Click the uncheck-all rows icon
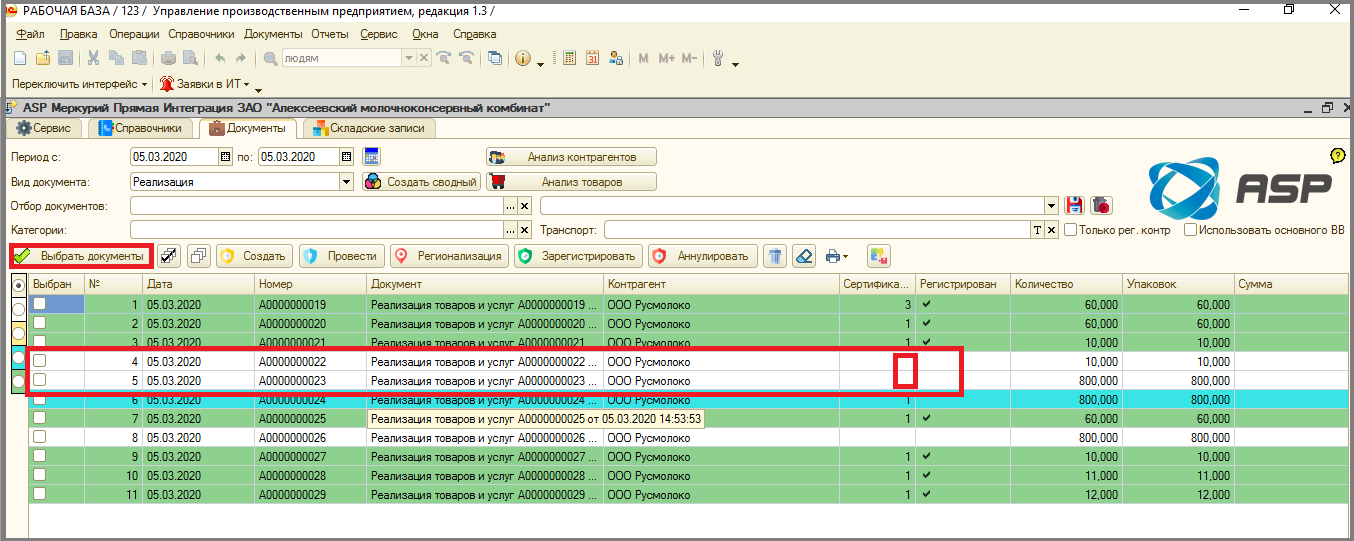The width and height of the screenshot is (1354, 541). point(199,256)
